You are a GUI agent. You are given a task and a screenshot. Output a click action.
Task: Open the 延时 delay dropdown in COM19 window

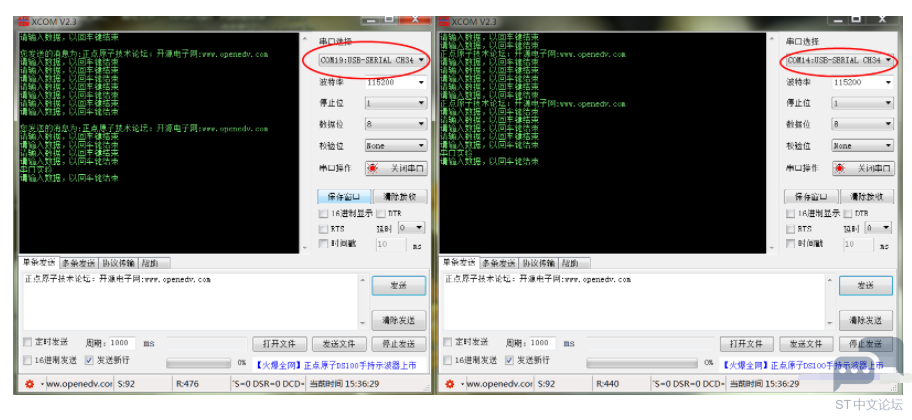tap(411, 228)
